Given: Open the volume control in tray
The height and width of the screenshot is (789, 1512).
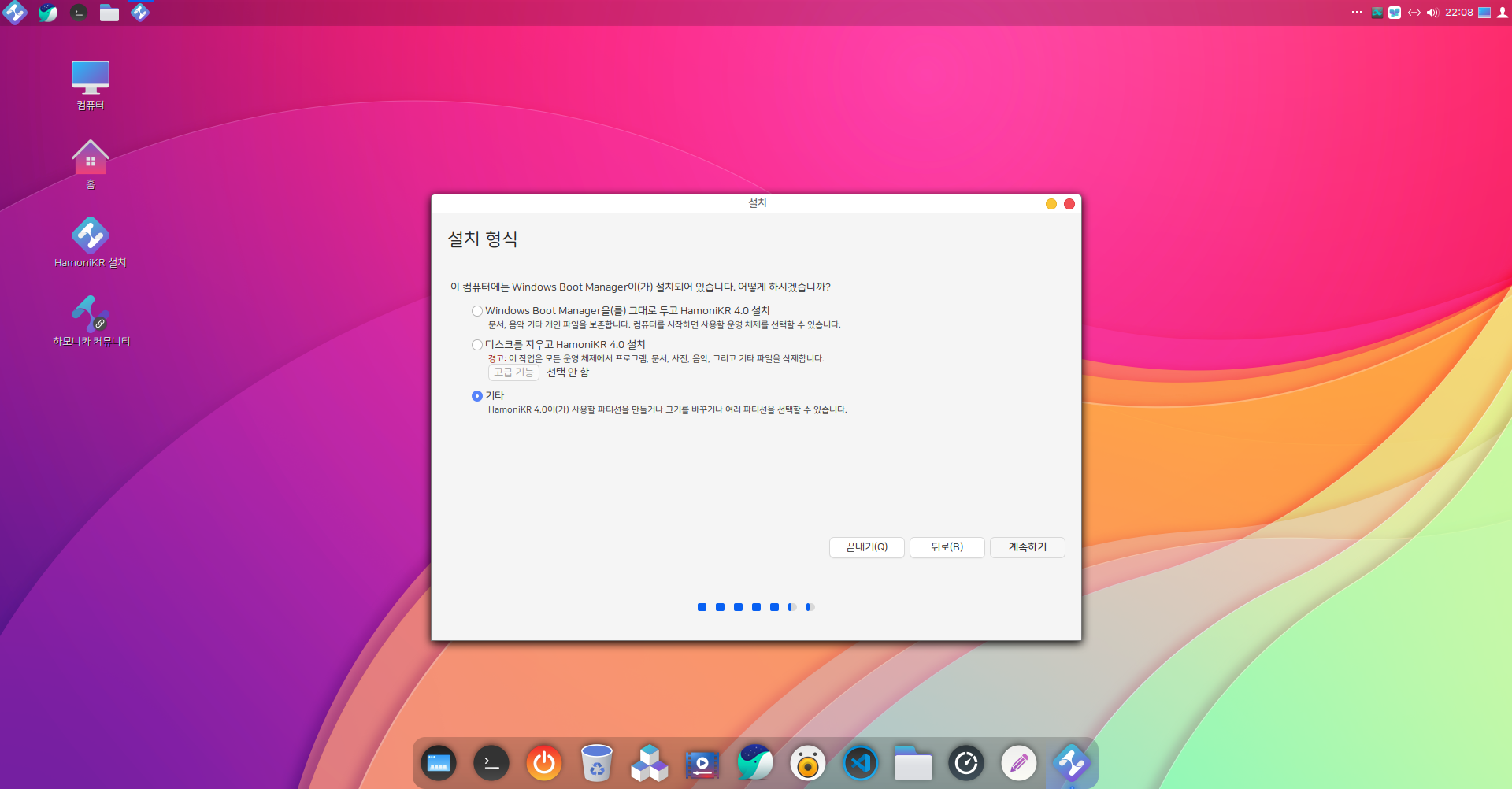Looking at the screenshot, I should point(1432,13).
